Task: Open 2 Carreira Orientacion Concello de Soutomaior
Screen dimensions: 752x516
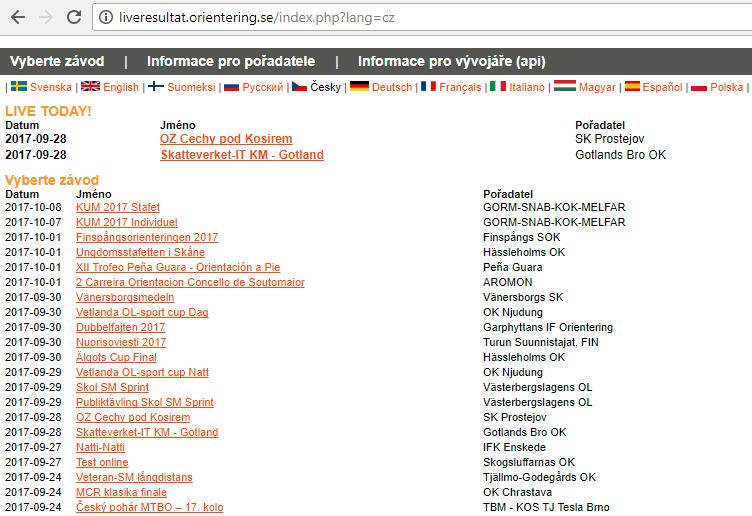Action: (x=190, y=282)
